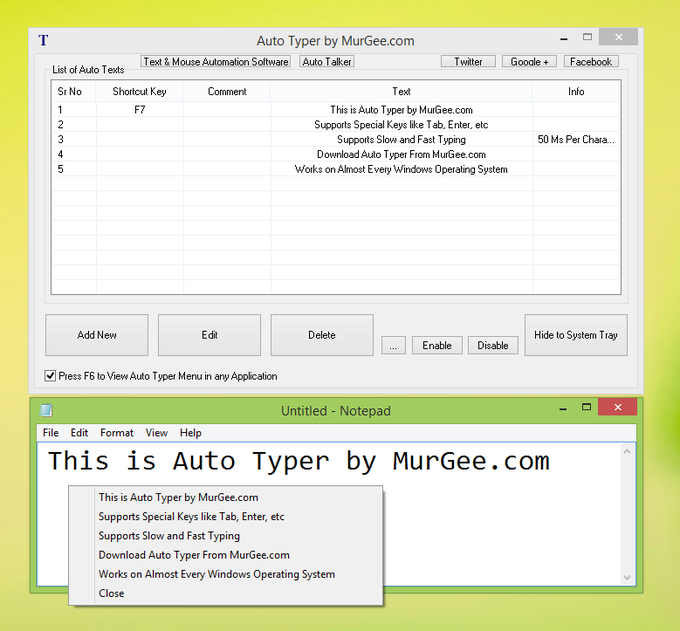Maximize the Notepad window
Image resolution: width=680 pixels, height=631 pixels.
[588, 407]
